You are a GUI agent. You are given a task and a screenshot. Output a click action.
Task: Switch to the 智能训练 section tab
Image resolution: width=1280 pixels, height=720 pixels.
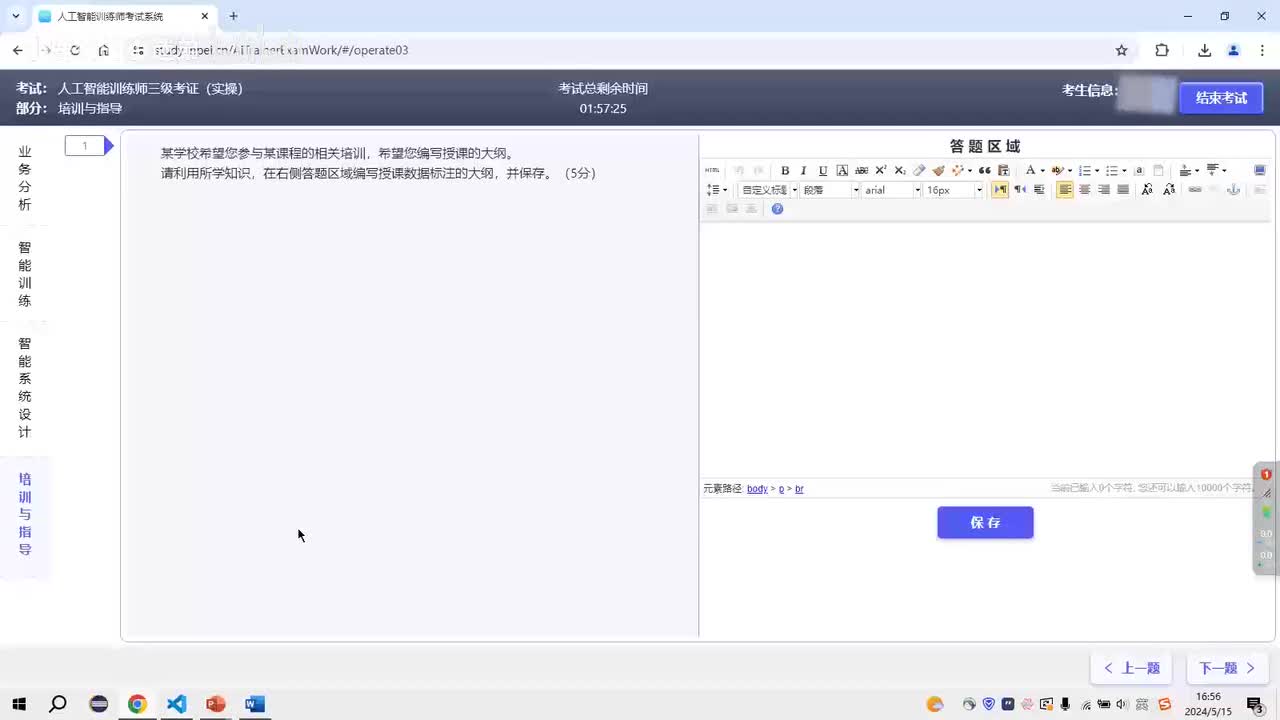(x=25, y=274)
